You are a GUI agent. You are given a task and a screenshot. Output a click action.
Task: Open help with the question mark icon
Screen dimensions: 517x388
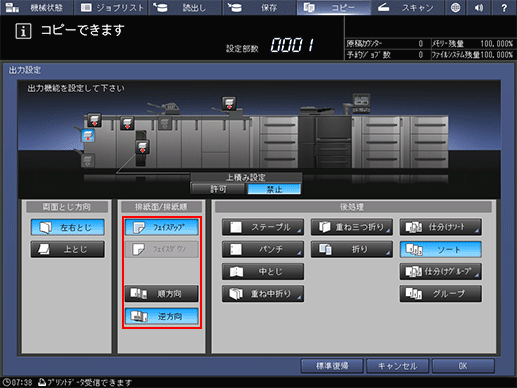[x=504, y=7]
